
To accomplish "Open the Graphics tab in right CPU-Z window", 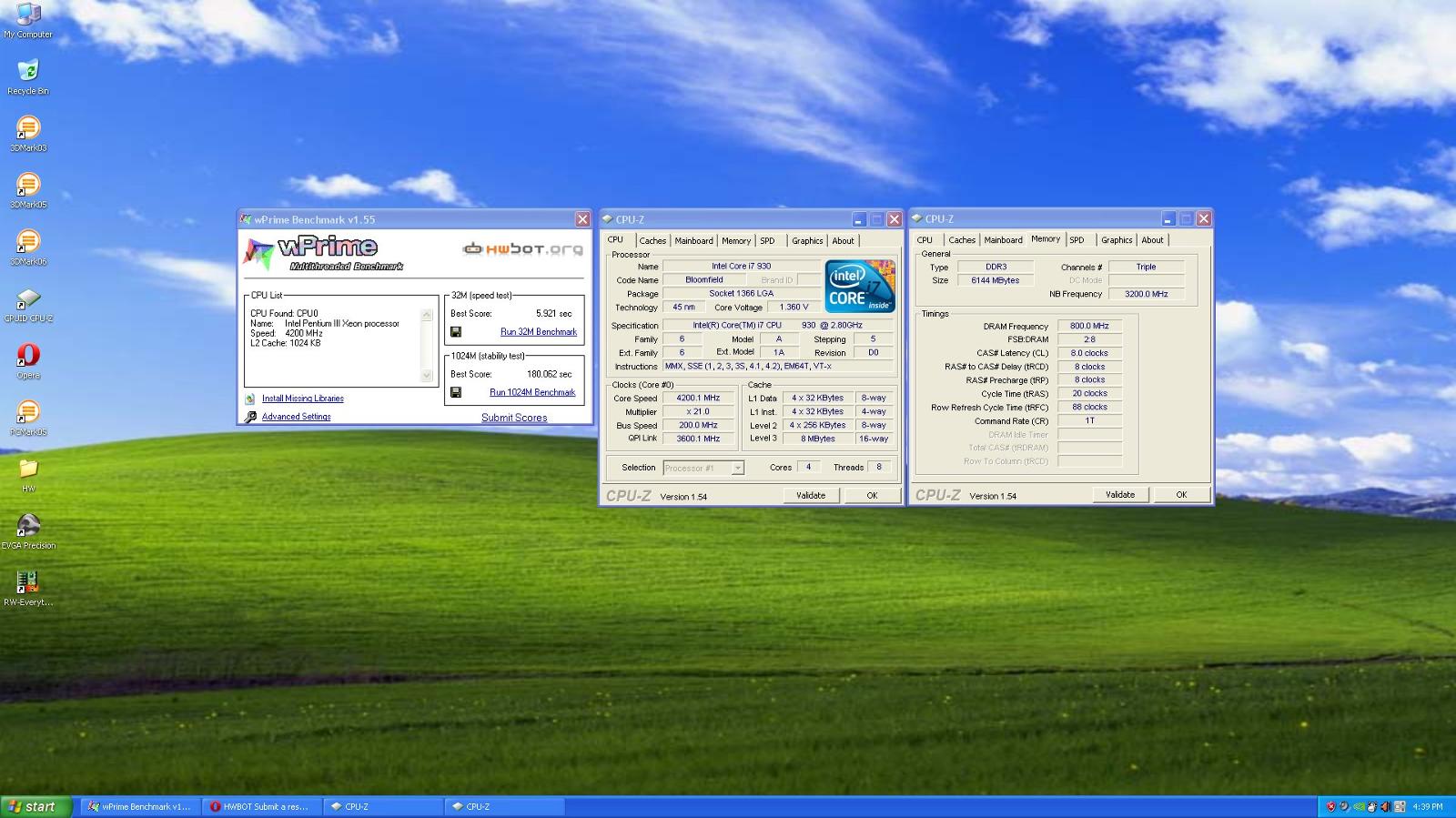I will click(1117, 240).
